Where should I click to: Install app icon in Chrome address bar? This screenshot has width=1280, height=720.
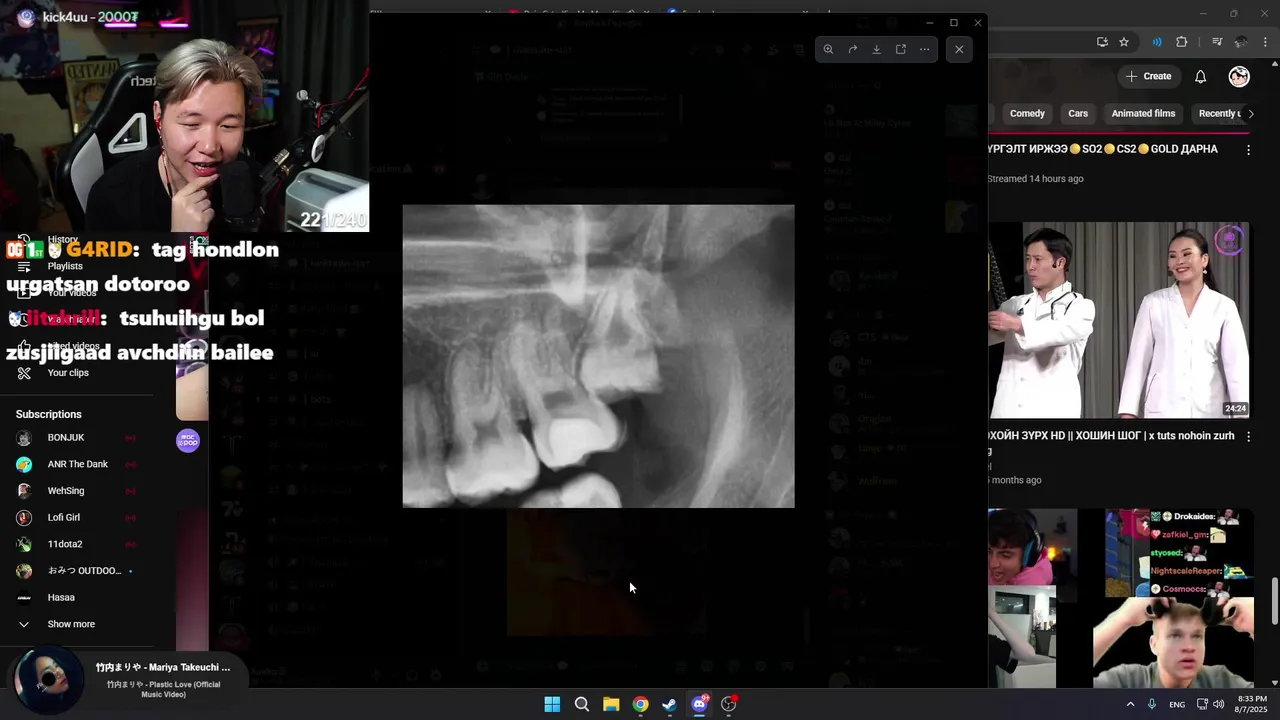pos(1102,42)
